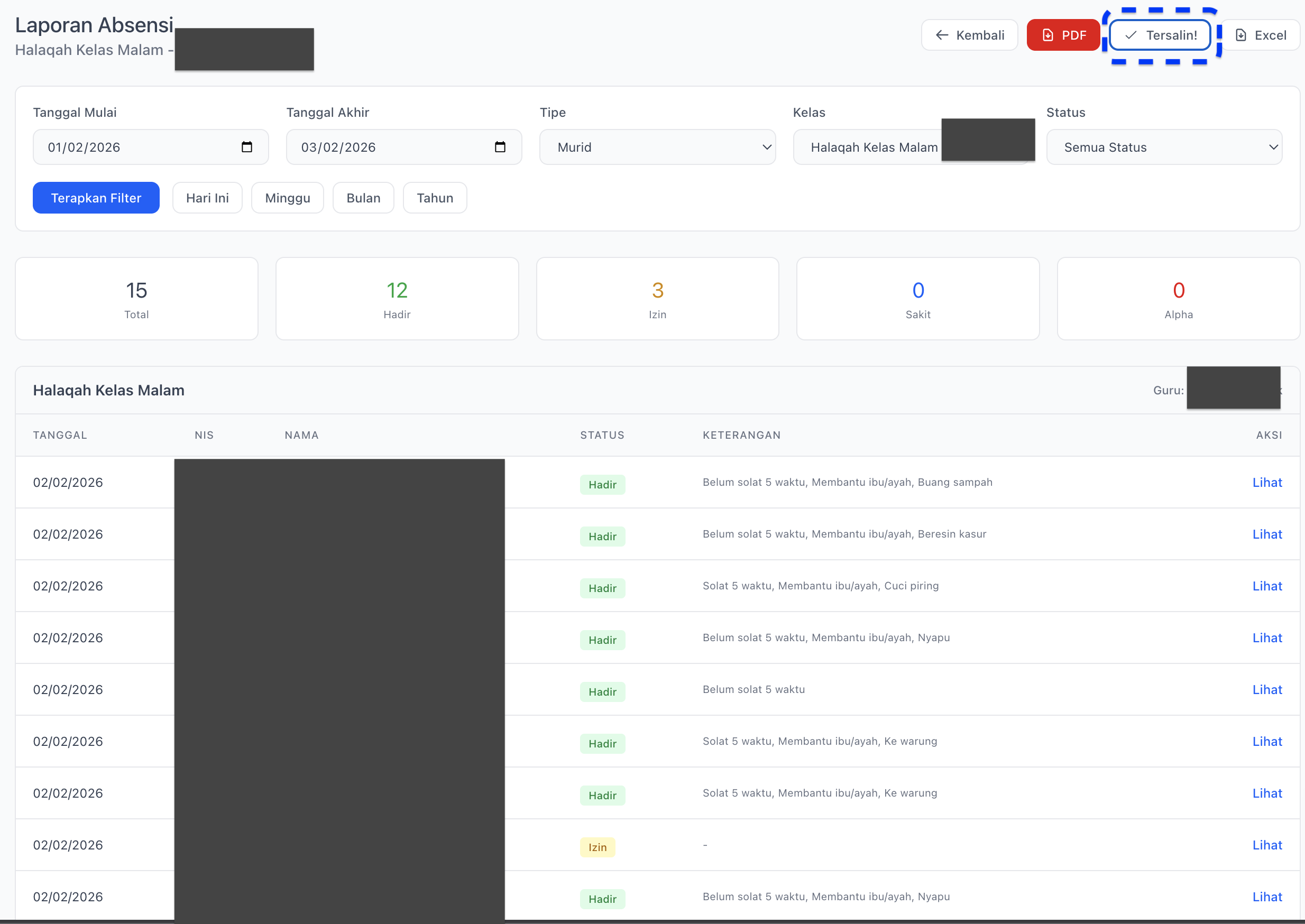1305x924 pixels.
Task: Choose the Bulan quick filter
Action: (x=363, y=198)
